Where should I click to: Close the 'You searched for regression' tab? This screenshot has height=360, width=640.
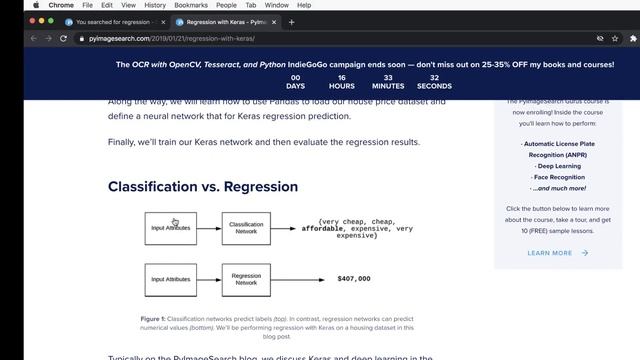(x=163, y=22)
